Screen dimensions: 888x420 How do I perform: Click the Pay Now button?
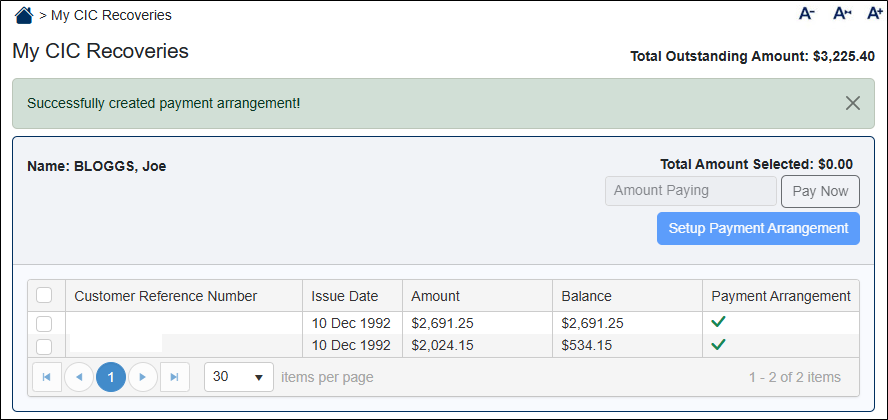click(819, 191)
